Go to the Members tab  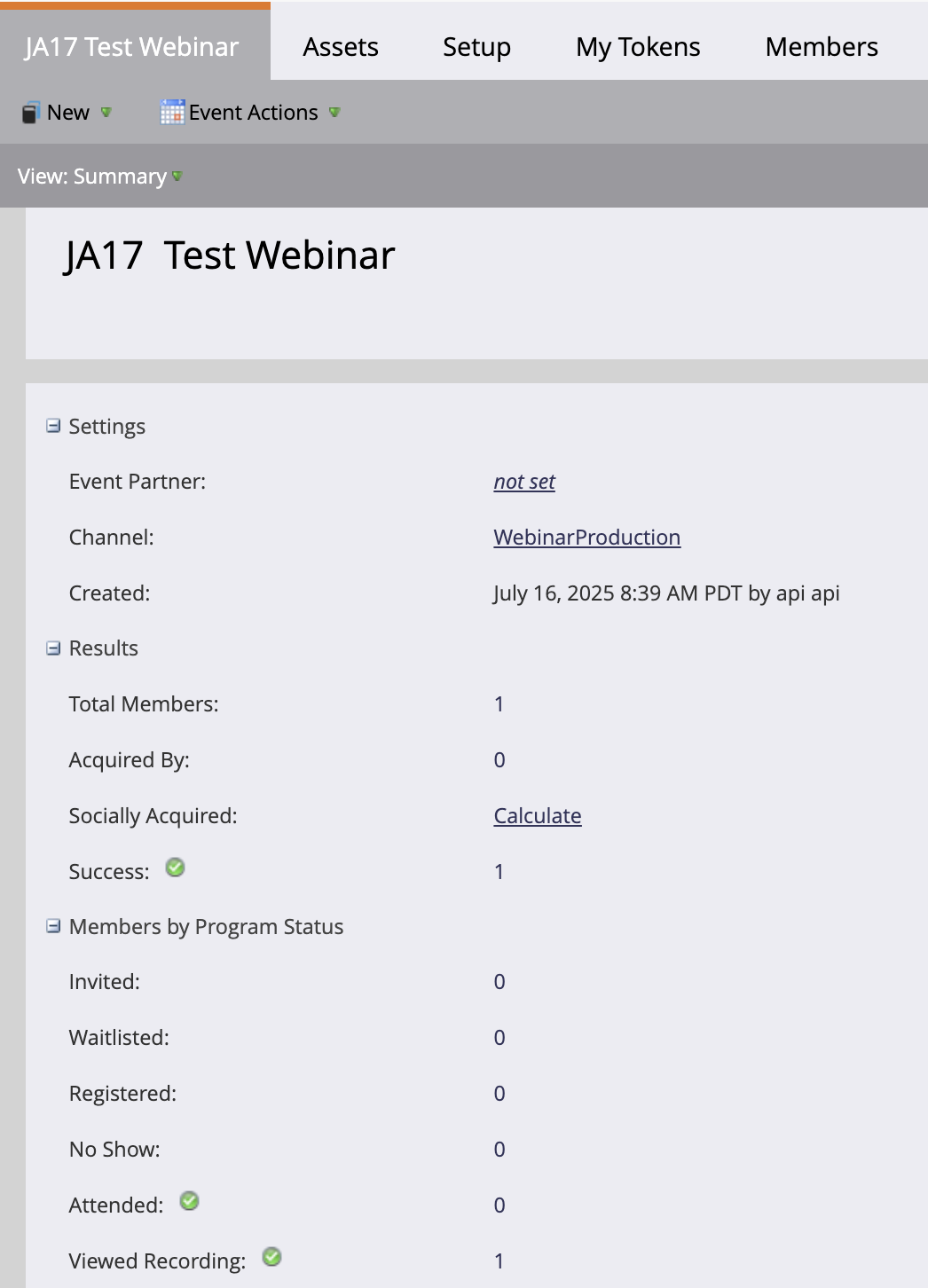822,47
